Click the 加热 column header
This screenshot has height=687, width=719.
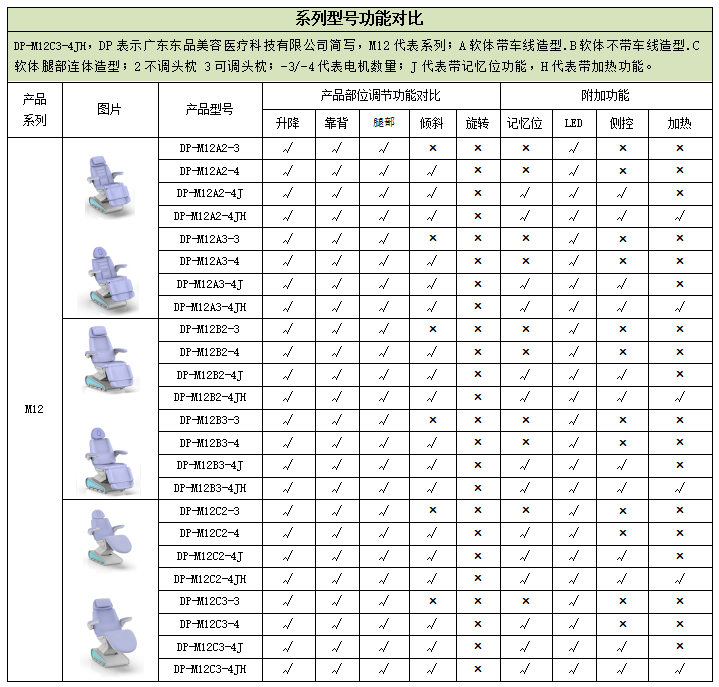(680, 123)
